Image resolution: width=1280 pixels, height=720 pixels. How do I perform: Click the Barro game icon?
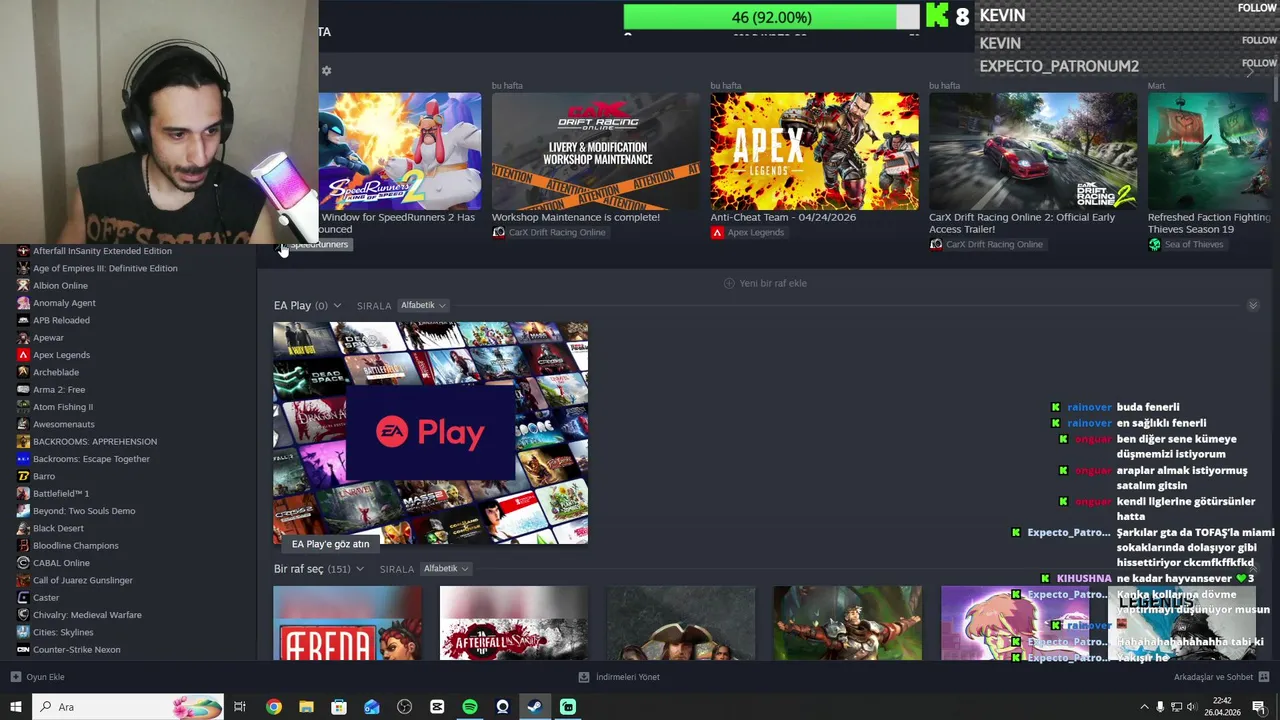[23, 476]
